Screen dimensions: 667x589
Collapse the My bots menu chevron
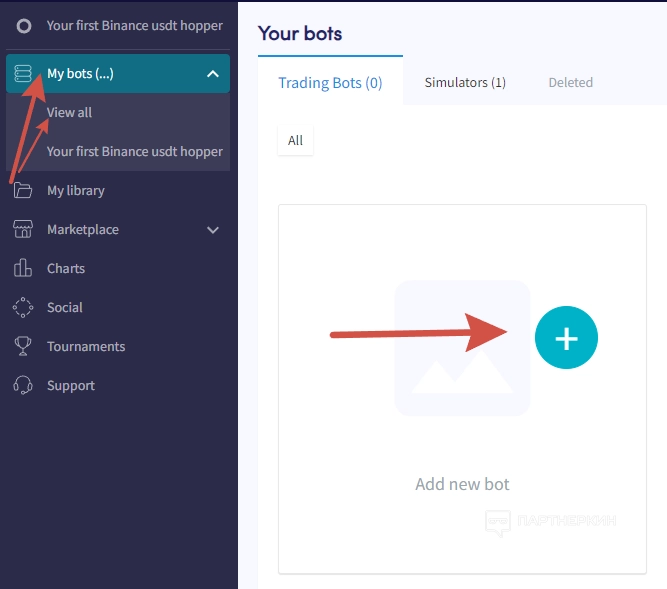(x=212, y=73)
